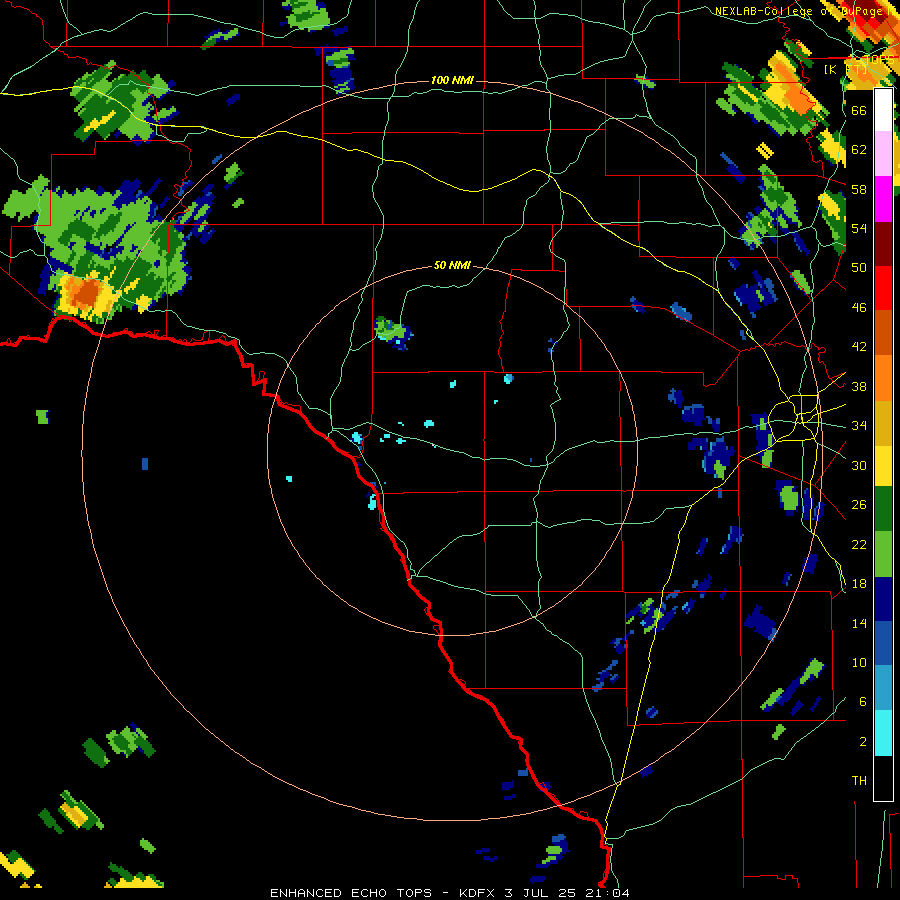Click the legend value '50'
900x900 pixels.
pos(859,268)
